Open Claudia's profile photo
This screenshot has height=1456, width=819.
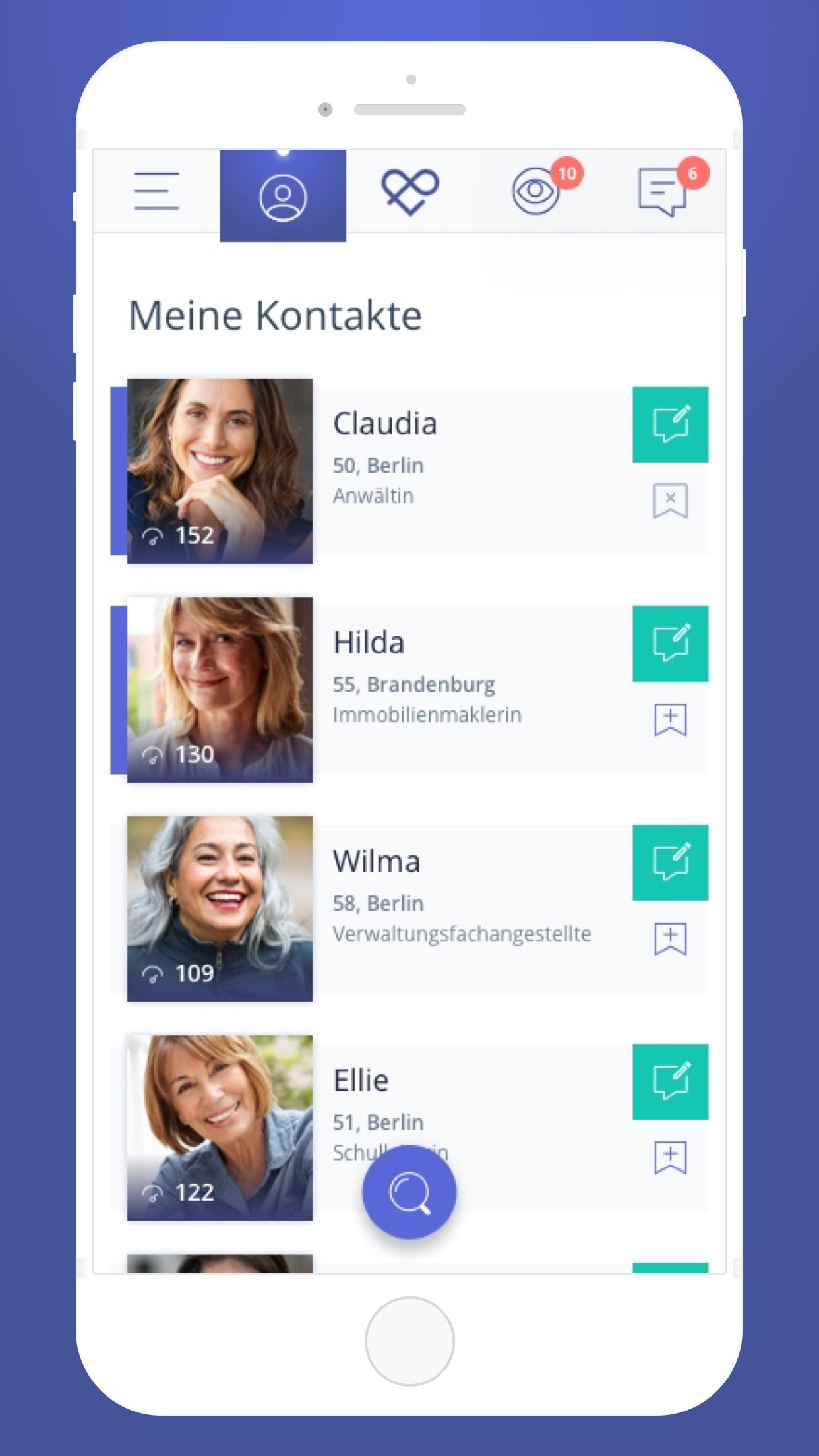click(x=220, y=471)
